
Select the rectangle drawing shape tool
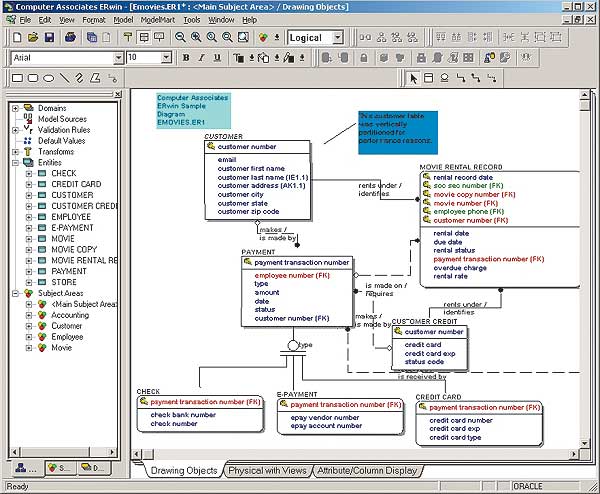pos(17,78)
